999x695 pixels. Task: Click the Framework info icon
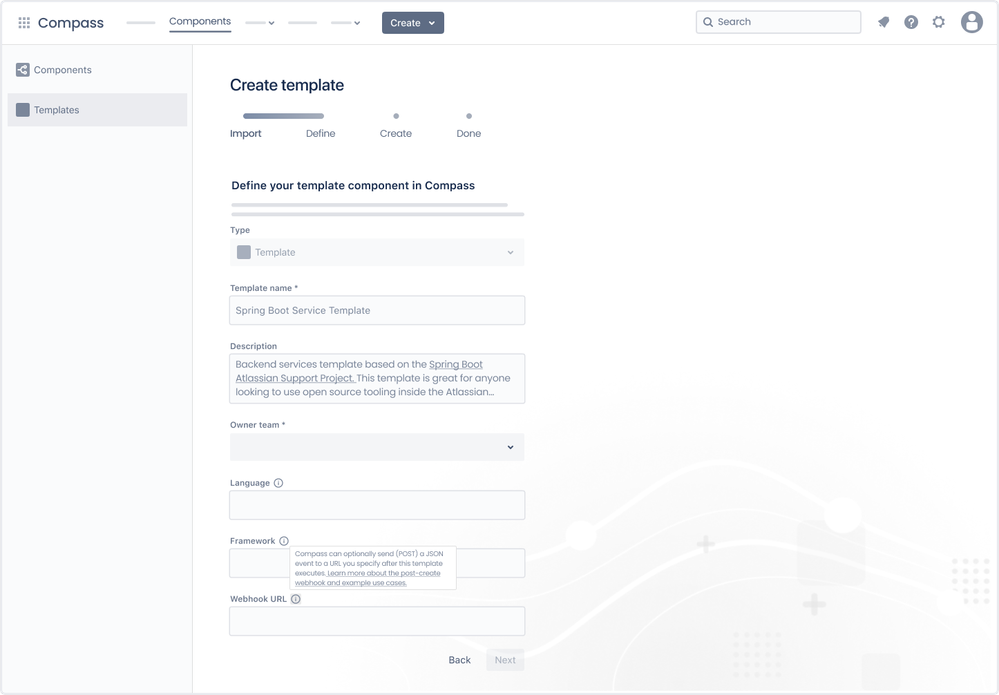tap(284, 541)
